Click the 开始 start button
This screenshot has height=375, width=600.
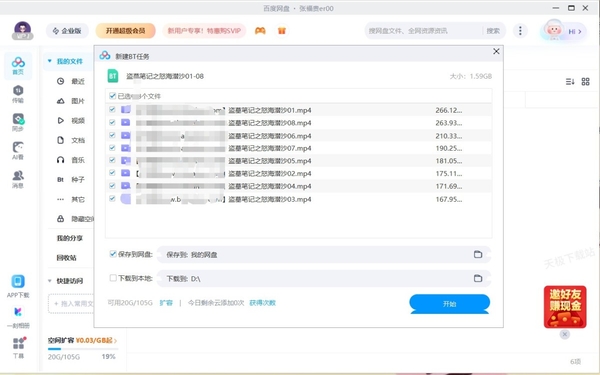pos(450,304)
